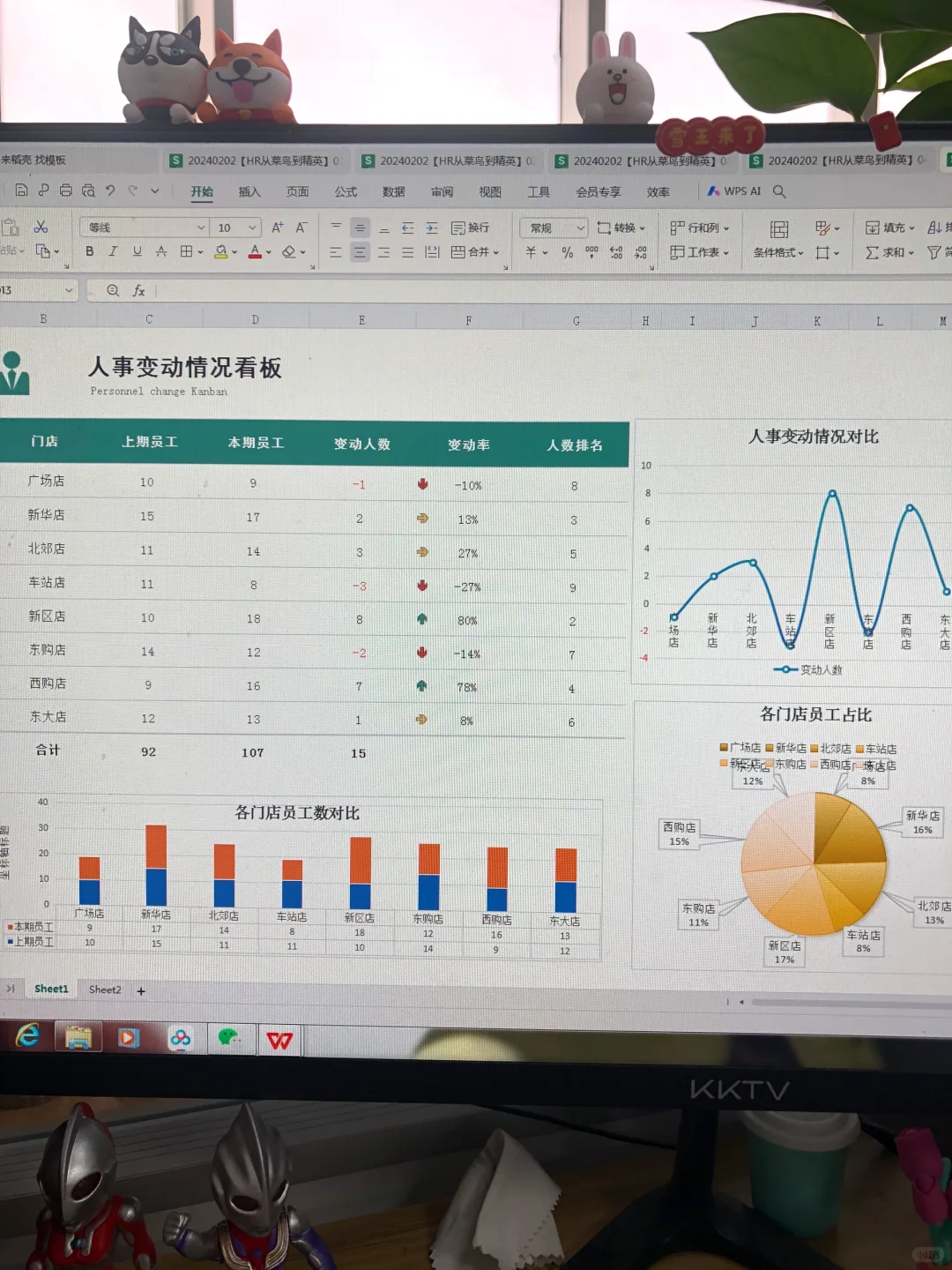Apply percent style to the selection
Screen dimensions: 952x1270
click(x=569, y=252)
